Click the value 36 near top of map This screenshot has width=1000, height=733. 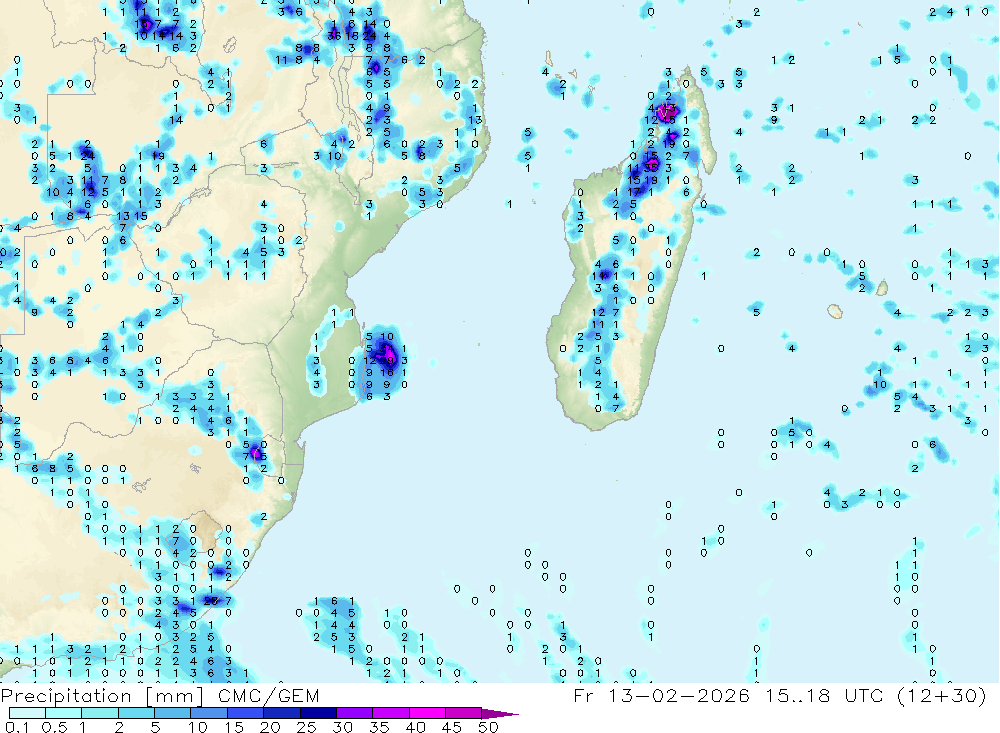tap(334, 36)
